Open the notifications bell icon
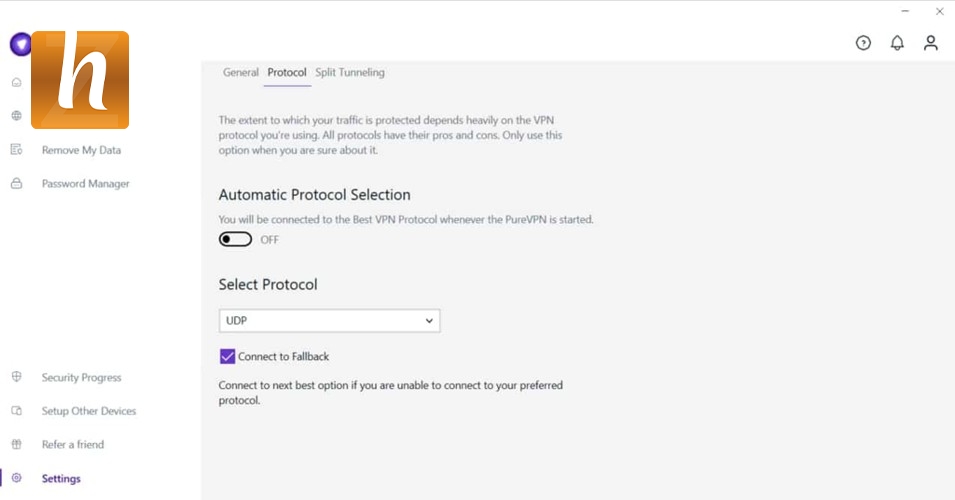Viewport: 955px width, 500px height. tap(897, 43)
